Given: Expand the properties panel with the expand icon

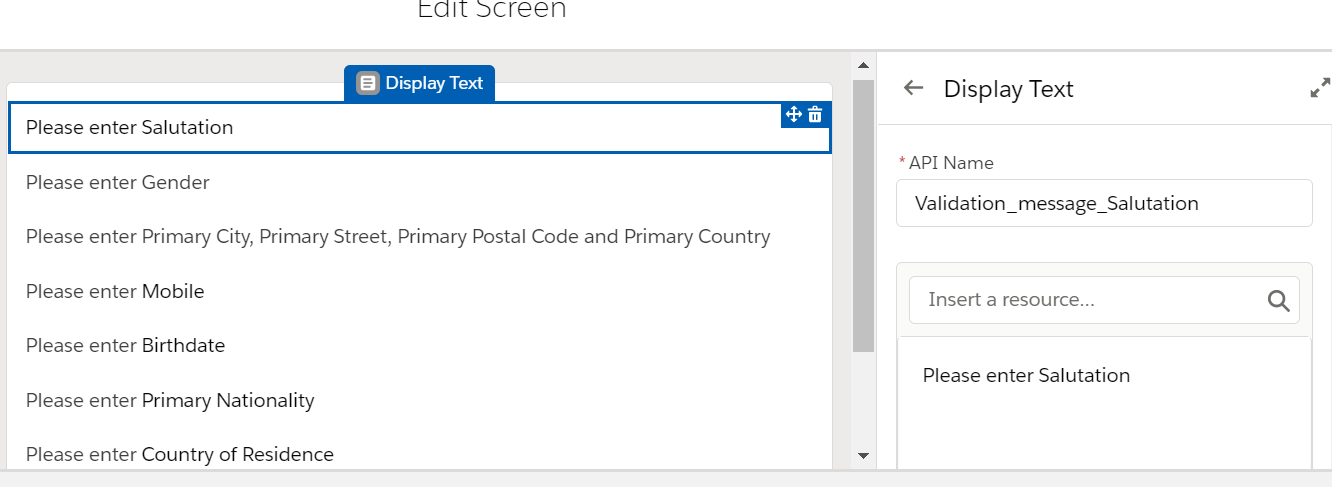Looking at the screenshot, I should (1320, 89).
